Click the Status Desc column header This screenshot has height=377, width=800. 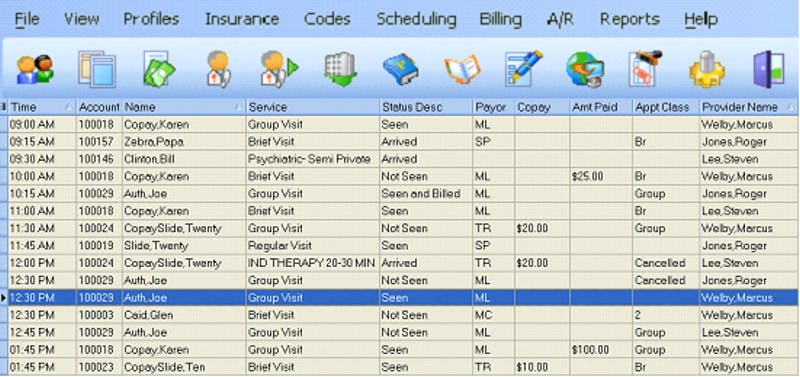(x=426, y=107)
